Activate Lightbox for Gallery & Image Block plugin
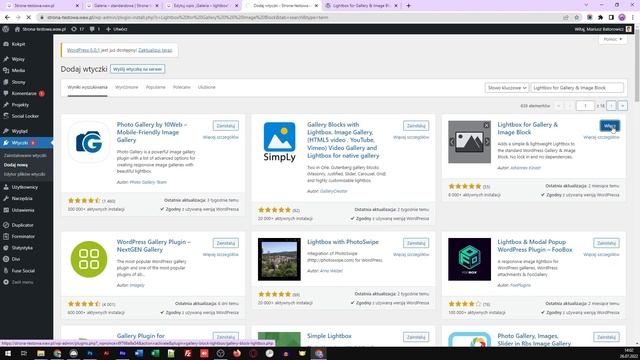The height and width of the screenshot is (360, 640). 610,126
